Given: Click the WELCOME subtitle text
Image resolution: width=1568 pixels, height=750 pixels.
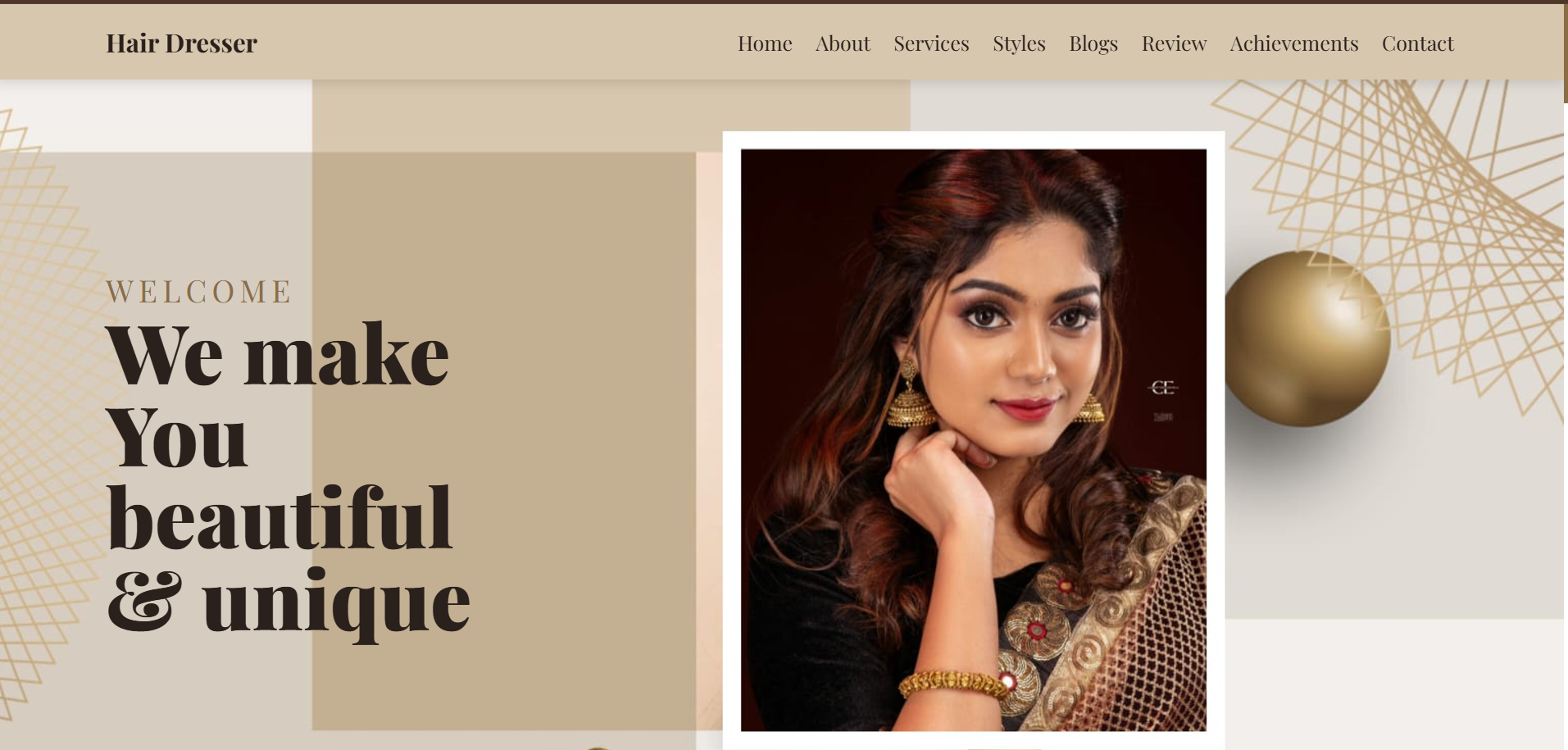Looking at the screenshot, I should pyautogui.click(x=198, y=292).
